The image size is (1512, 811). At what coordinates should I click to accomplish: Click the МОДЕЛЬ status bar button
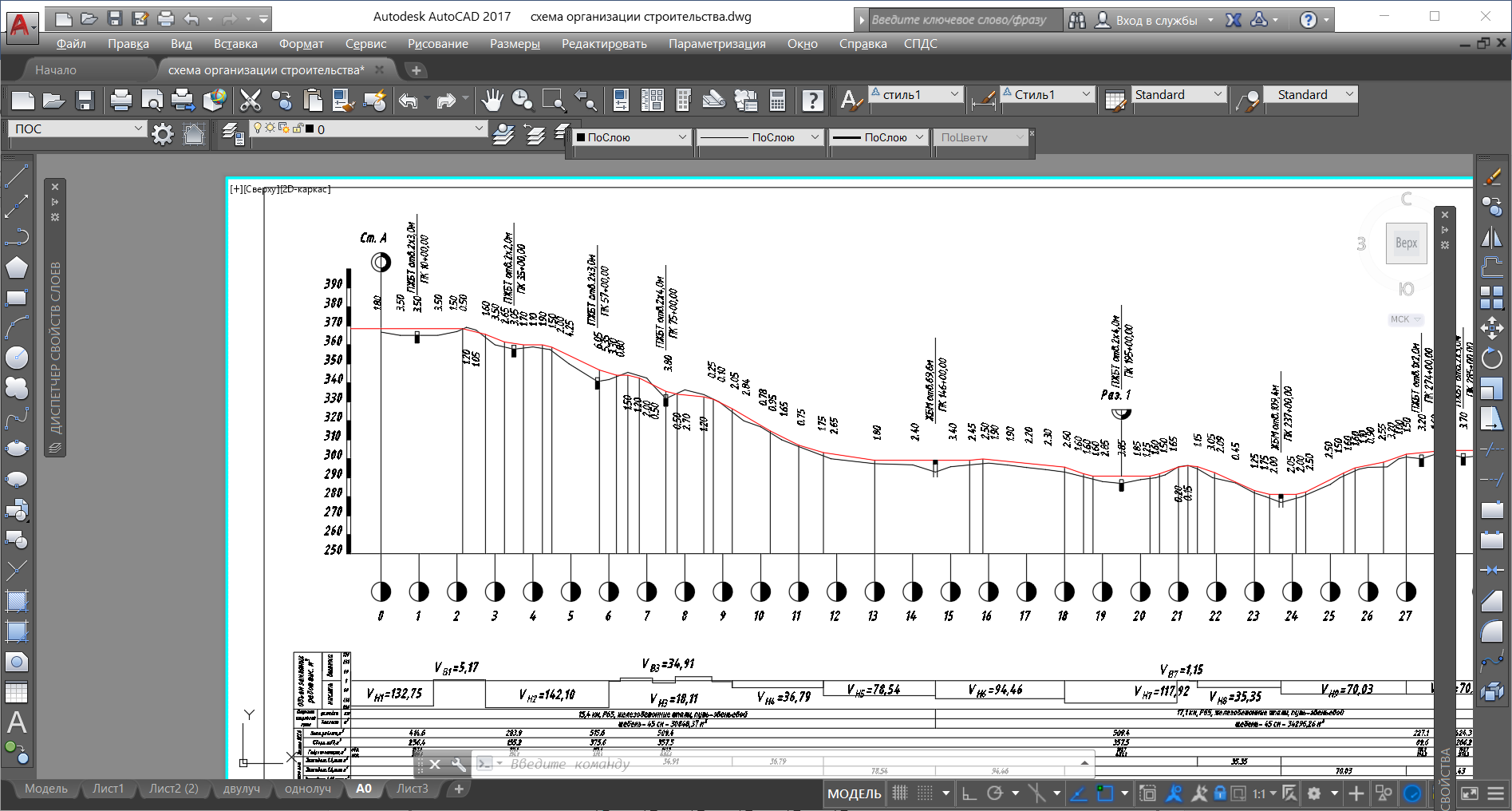[x=854, y=793]
